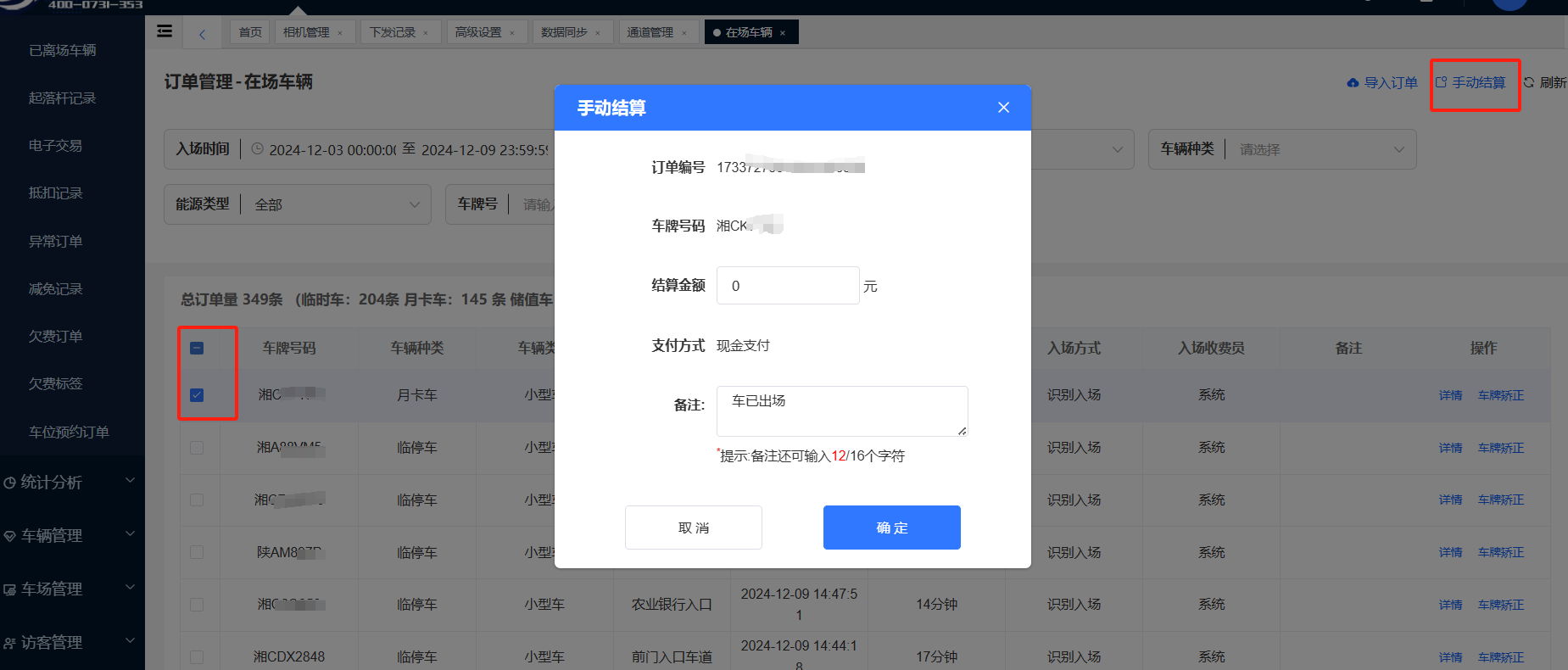Open 电子交易 in the sidebar

tap(56, 146)
